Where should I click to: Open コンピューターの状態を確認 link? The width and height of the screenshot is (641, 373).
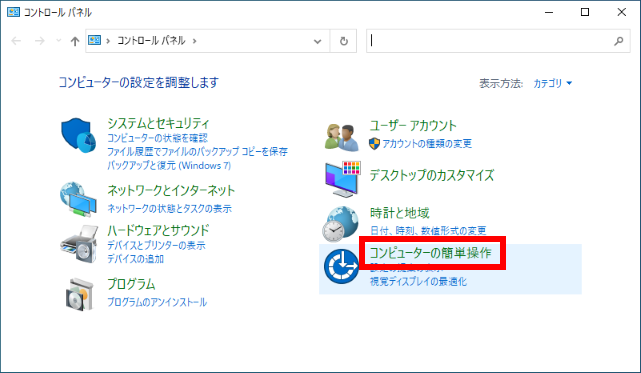click(157, 138)
